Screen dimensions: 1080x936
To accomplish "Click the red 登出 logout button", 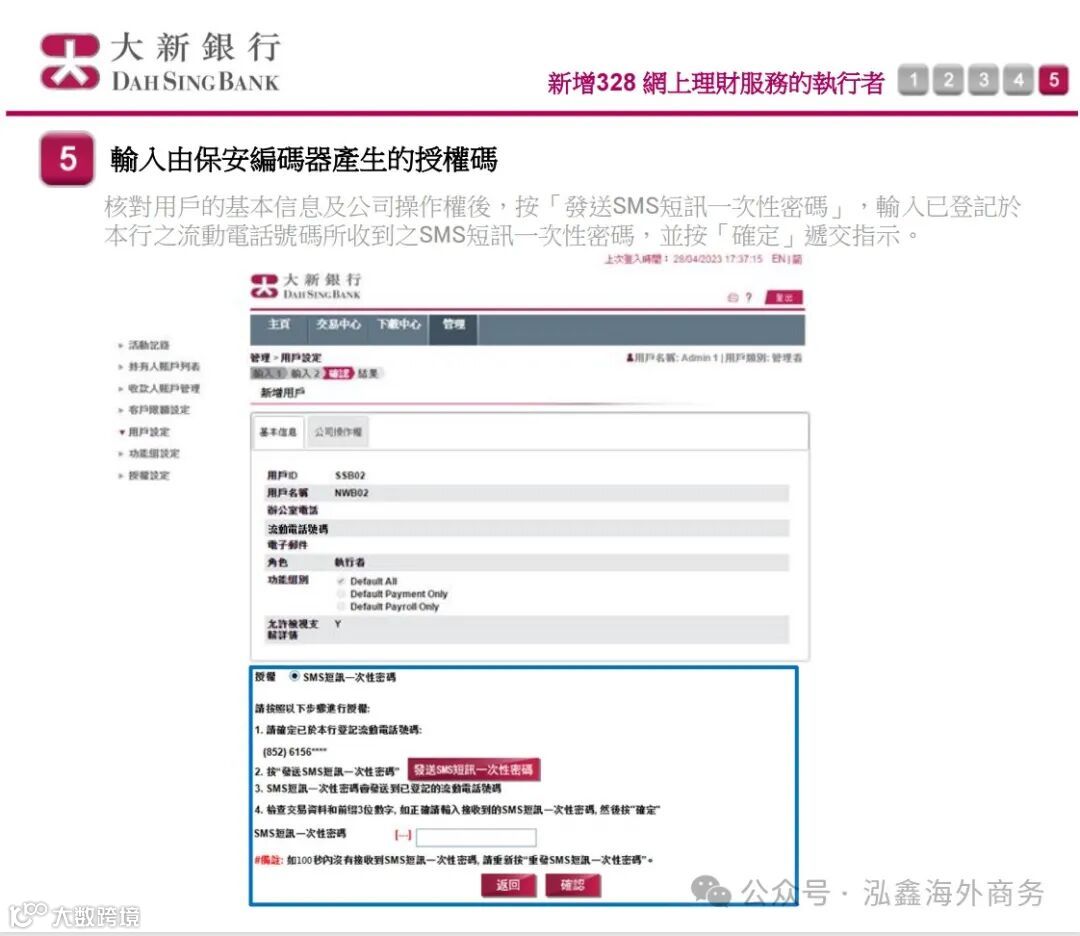I will (x=784, y=298).
